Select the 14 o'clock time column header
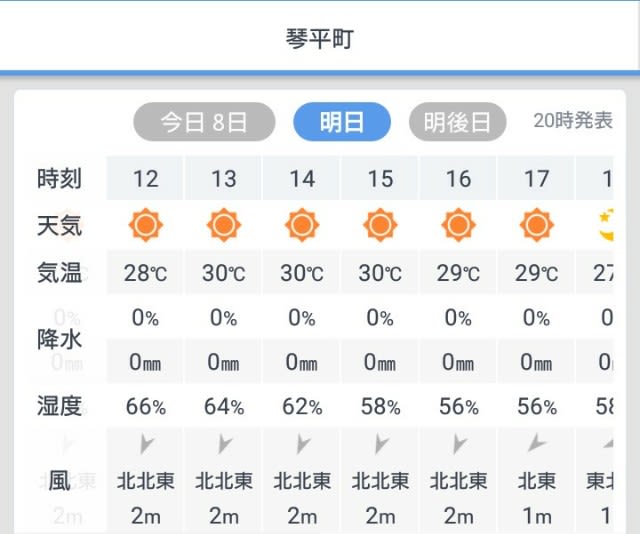The image size is (640, 534). click(302, 179)
